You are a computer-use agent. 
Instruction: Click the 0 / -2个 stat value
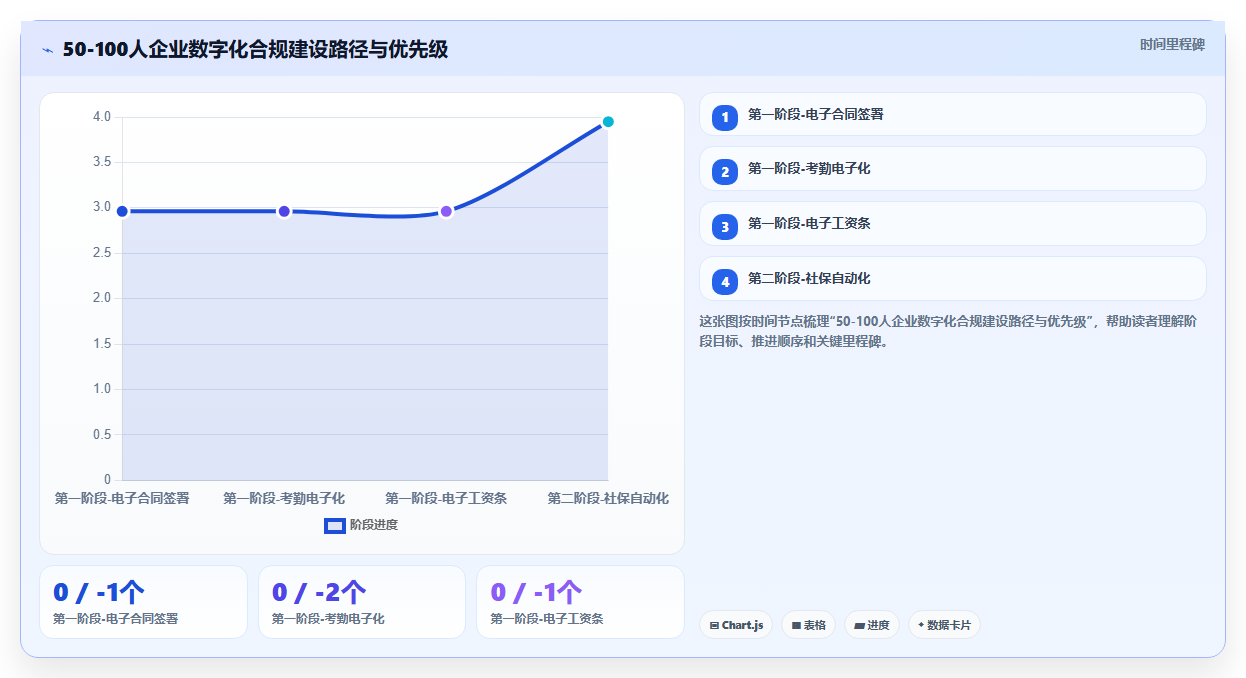(x=319, y=593)
